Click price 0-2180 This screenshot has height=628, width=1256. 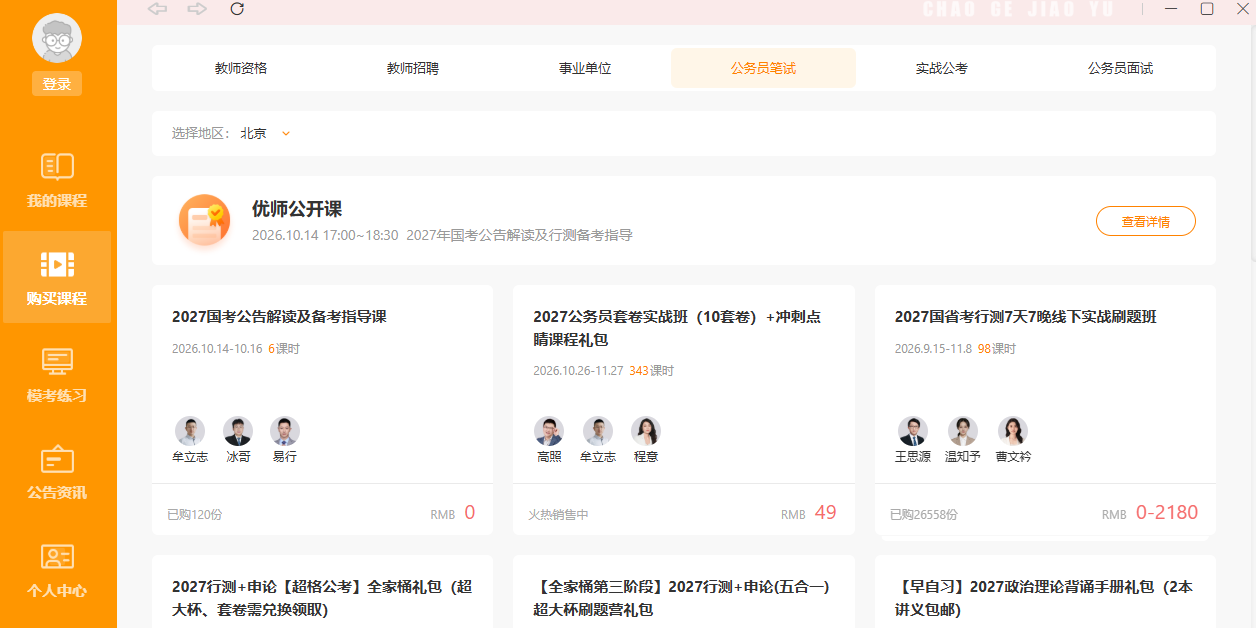pyautogui.click(x=1167, y=513)
